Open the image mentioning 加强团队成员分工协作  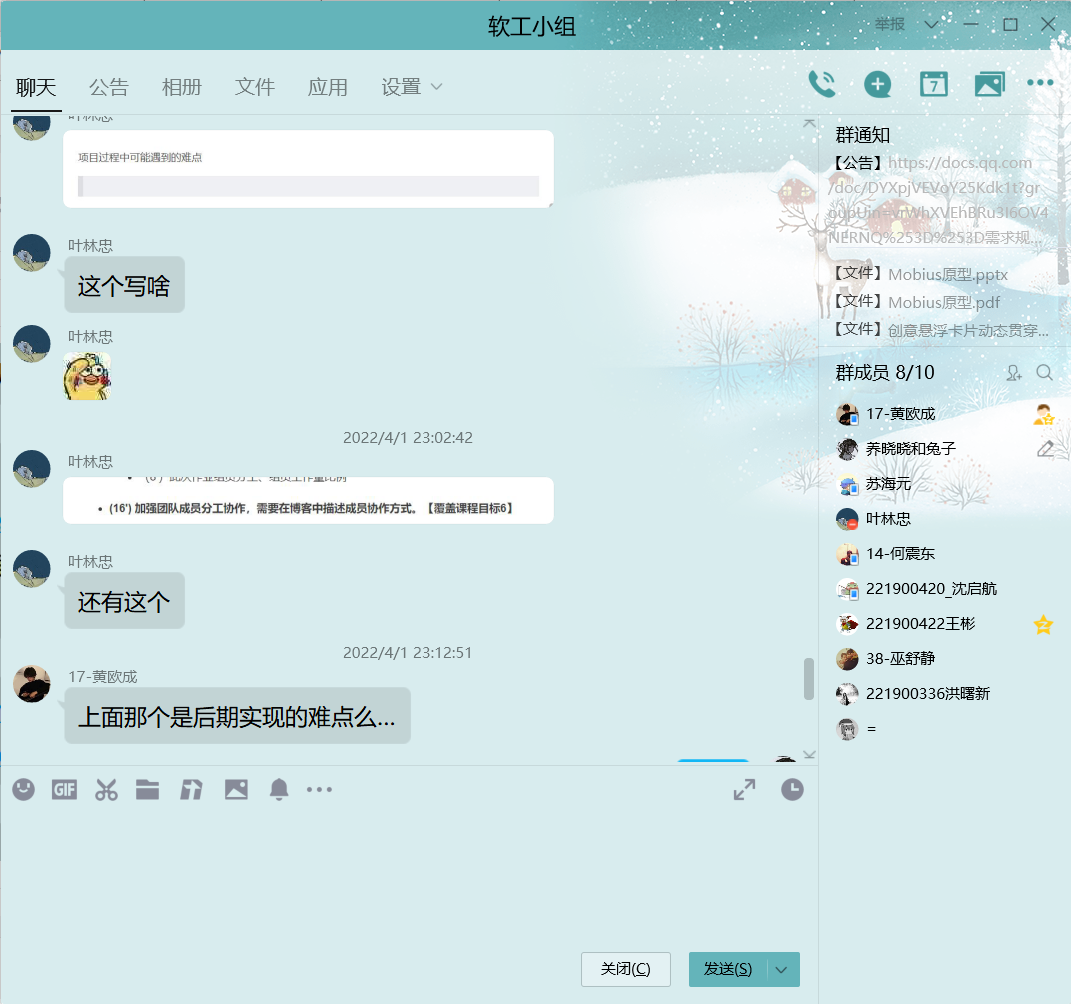tap(308, 501)
